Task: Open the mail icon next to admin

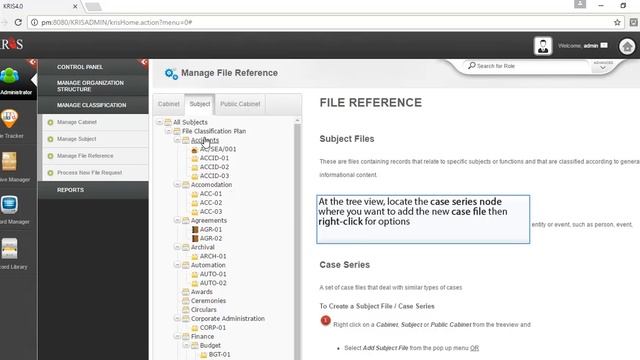Action: pyautogui.click(x=604, y=45)
